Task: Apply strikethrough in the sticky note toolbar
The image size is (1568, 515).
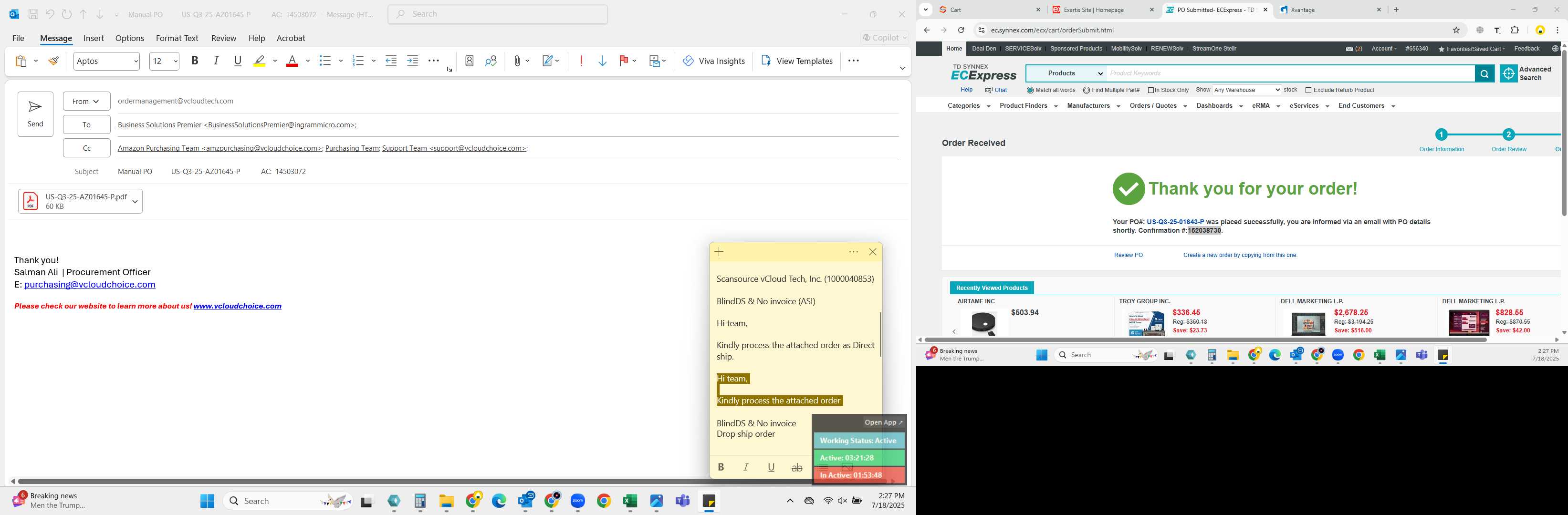Action: tap(797, 467)
